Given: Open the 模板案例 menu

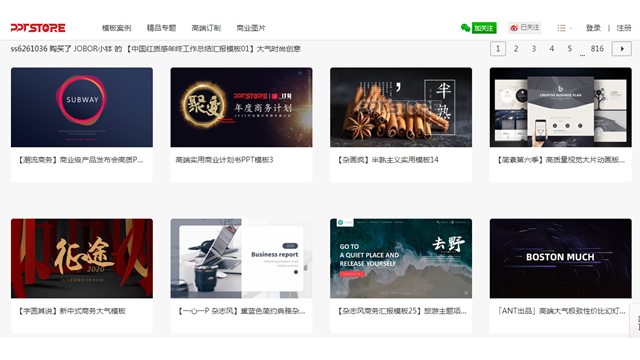Looking at the screenshot, I should (x=116, y=28).
